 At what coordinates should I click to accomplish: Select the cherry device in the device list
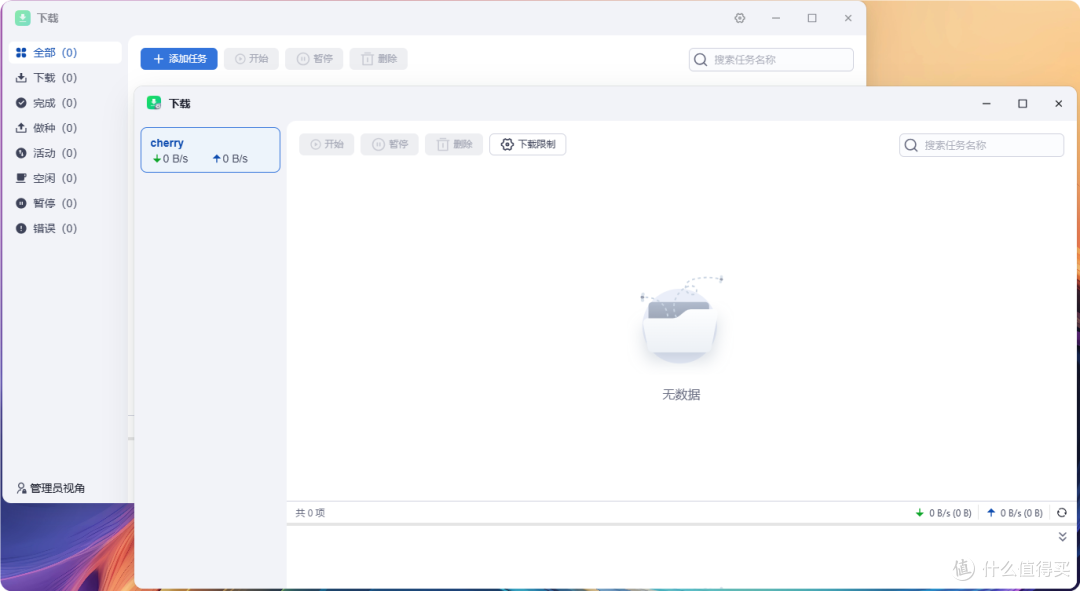210,149
